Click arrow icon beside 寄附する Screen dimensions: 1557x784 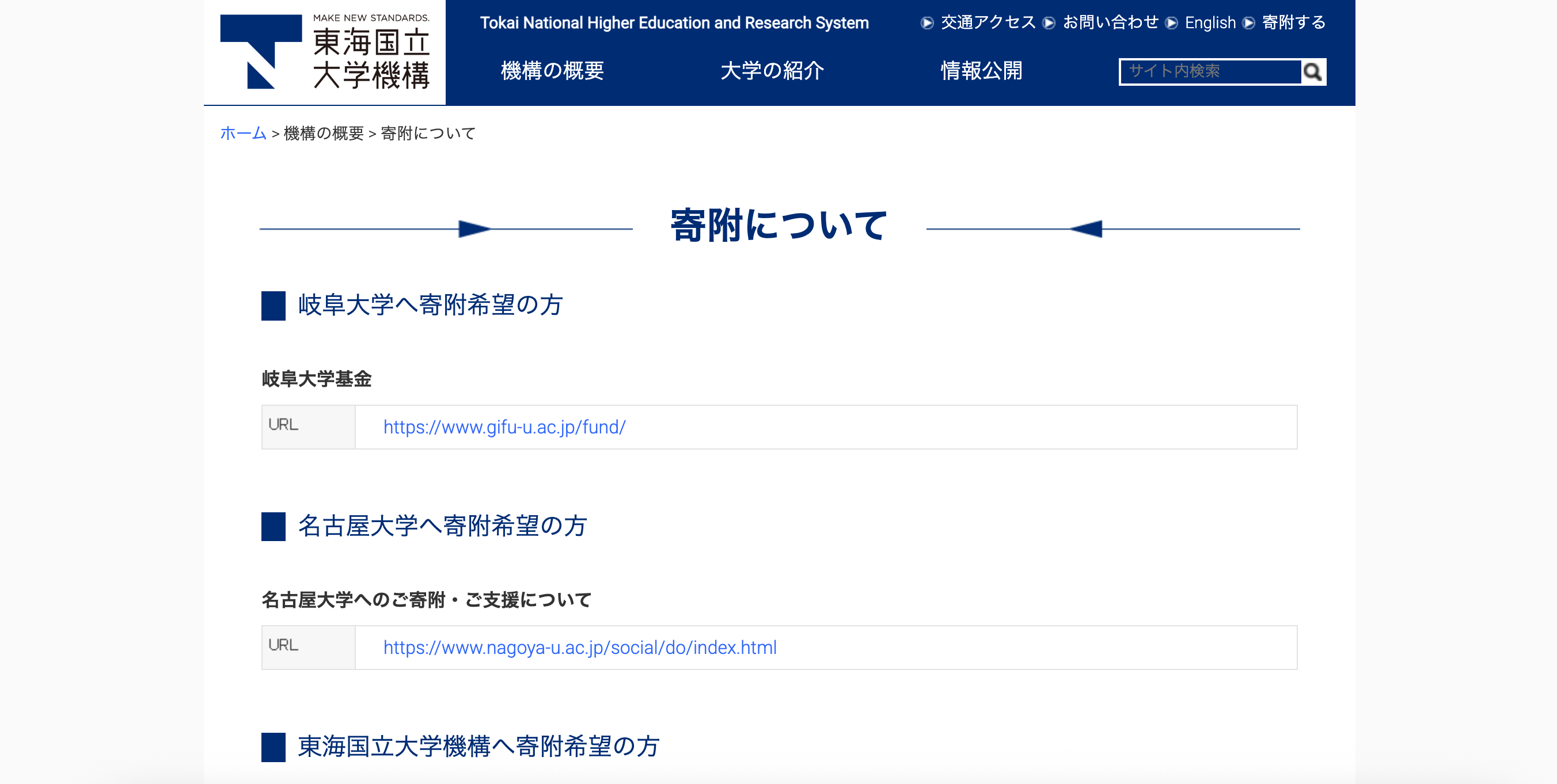click(1249, 23)
